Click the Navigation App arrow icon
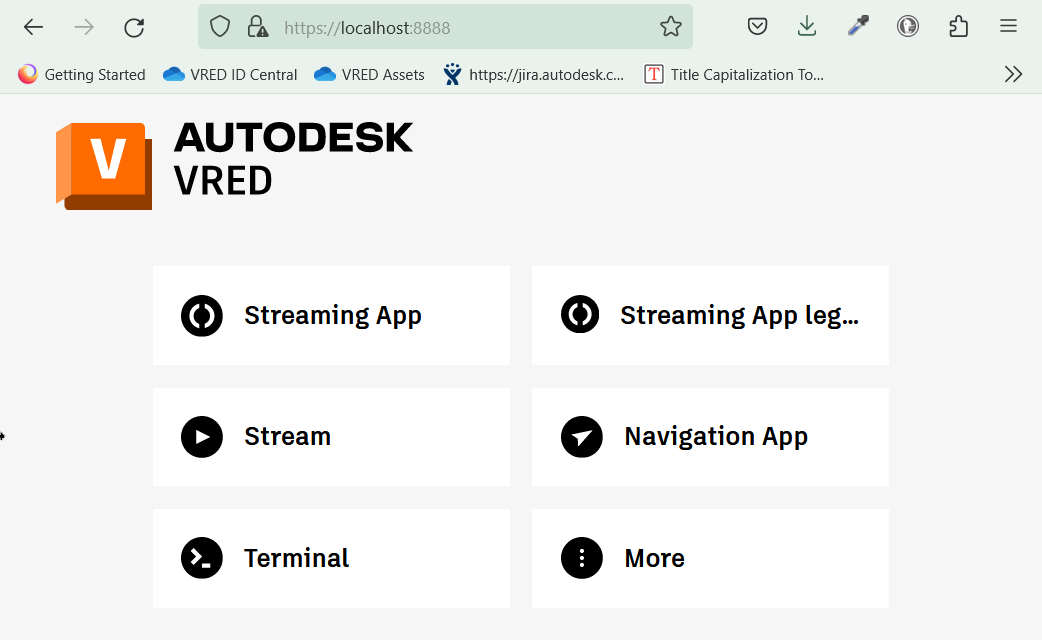 (x=581, y=437)
